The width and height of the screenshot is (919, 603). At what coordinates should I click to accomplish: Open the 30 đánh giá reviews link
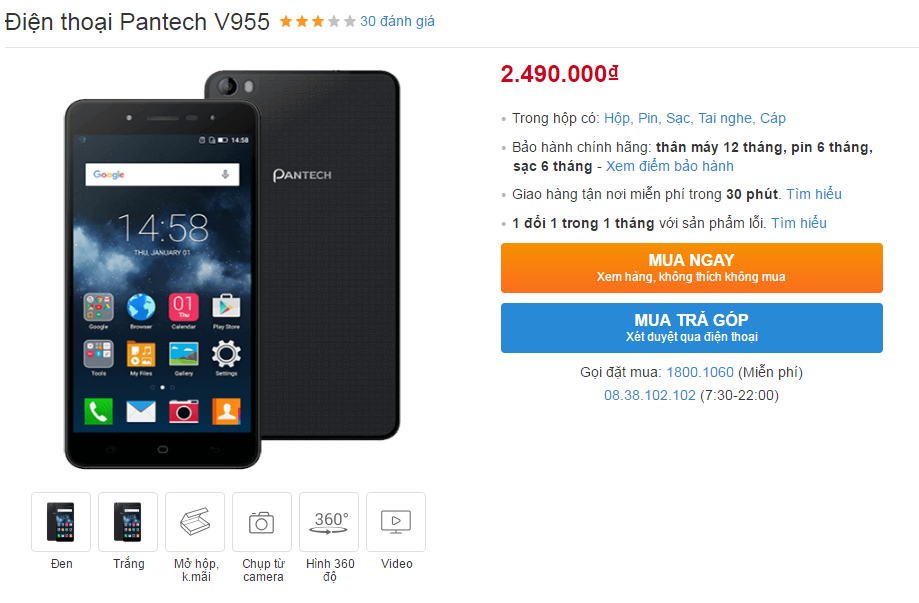tap(399, 21)
